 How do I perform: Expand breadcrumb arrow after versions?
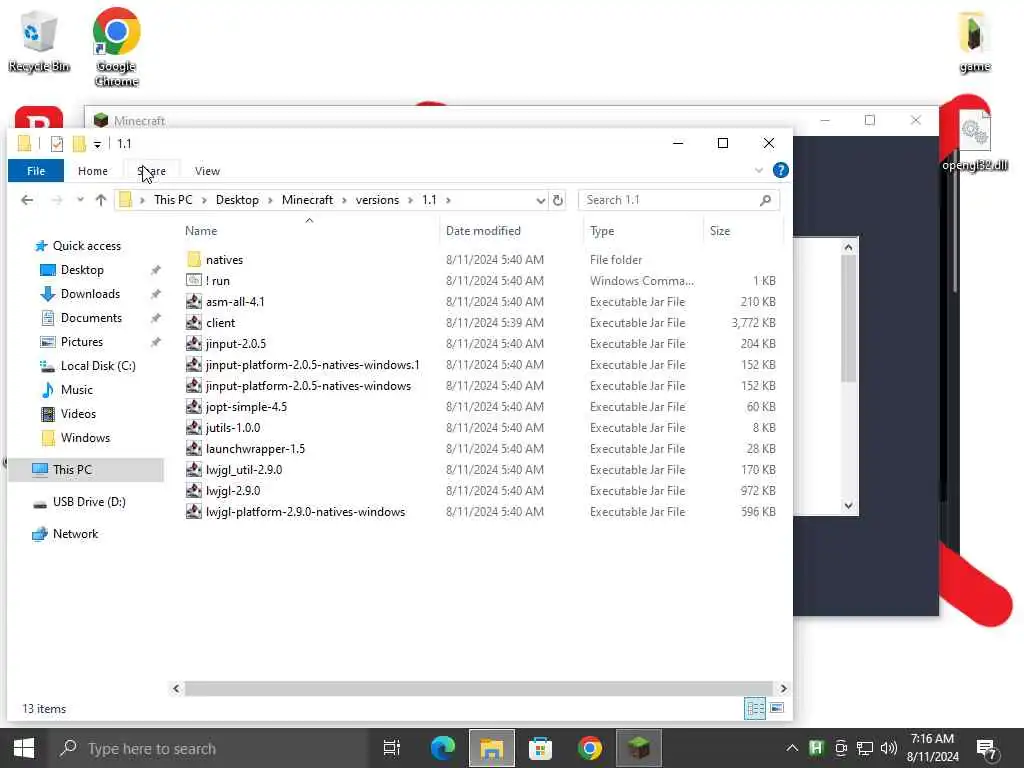point(410,200)
